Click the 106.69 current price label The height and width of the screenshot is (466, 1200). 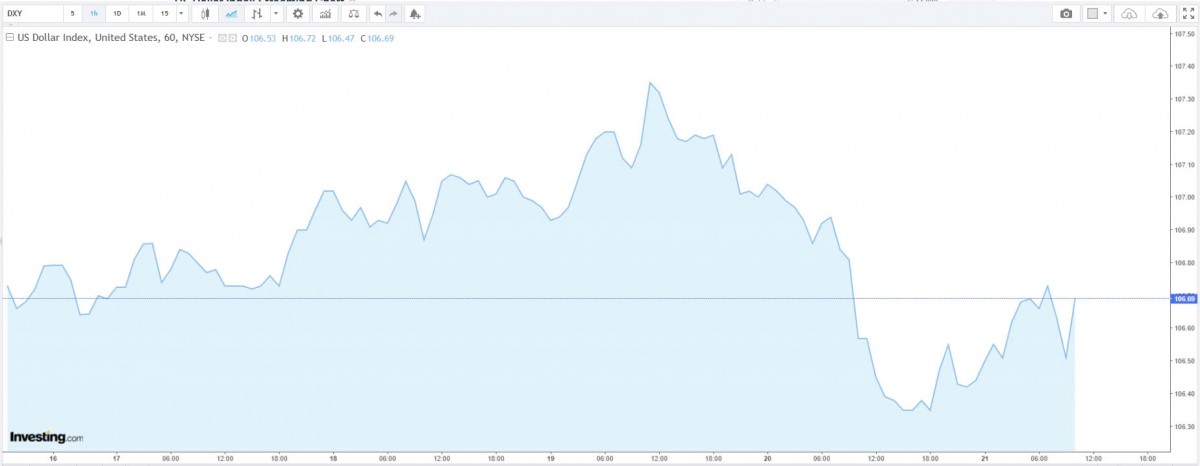click(1185, 298)
